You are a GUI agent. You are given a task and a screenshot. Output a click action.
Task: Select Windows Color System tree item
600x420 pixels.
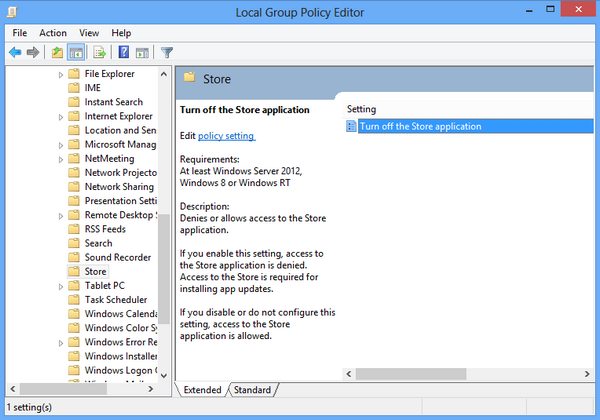(x=121, y=328)
